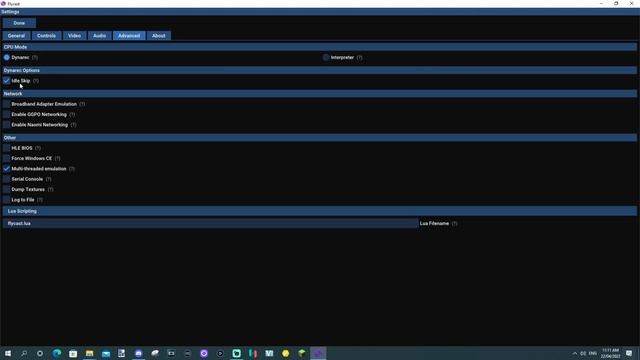Click help icon next to Serial Console
The image size is (640, 360).
pos(49,179)
